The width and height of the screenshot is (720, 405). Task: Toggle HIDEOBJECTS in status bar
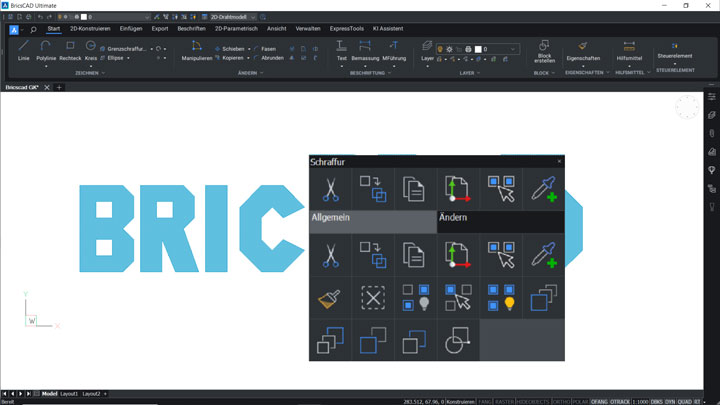[x=533, y=402]
